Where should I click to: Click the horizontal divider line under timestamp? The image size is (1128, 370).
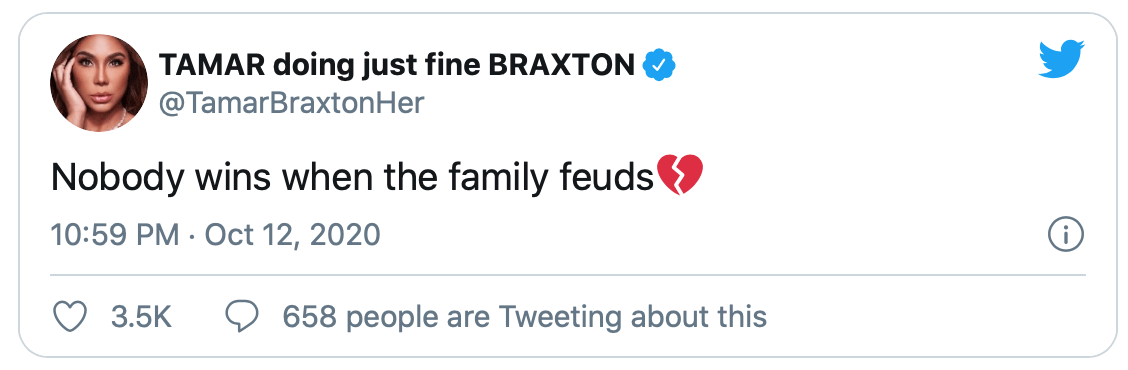tap(568, 274)
